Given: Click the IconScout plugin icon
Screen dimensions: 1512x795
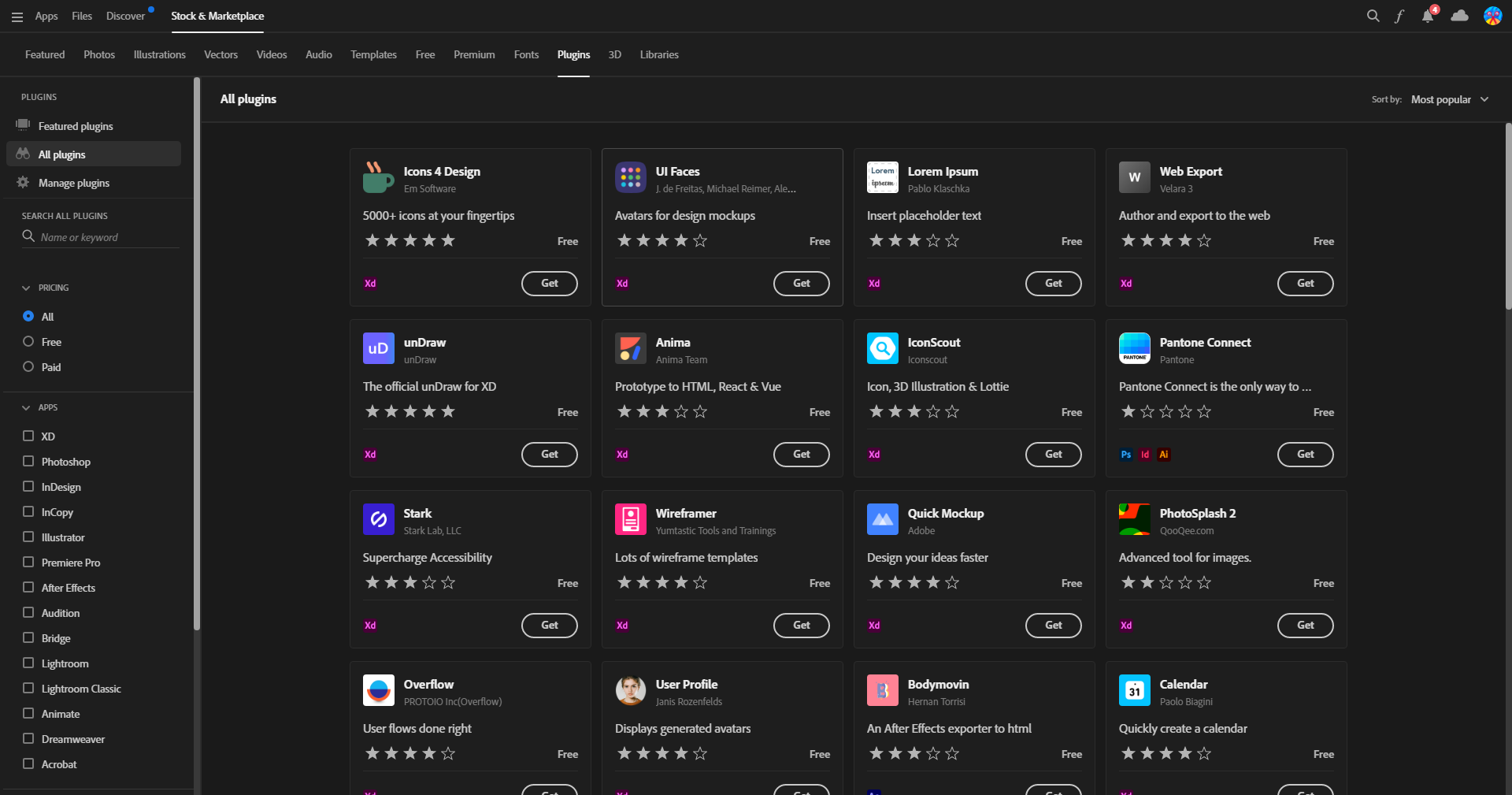Looking at the screenshot, I should click(x=883, y=348).
